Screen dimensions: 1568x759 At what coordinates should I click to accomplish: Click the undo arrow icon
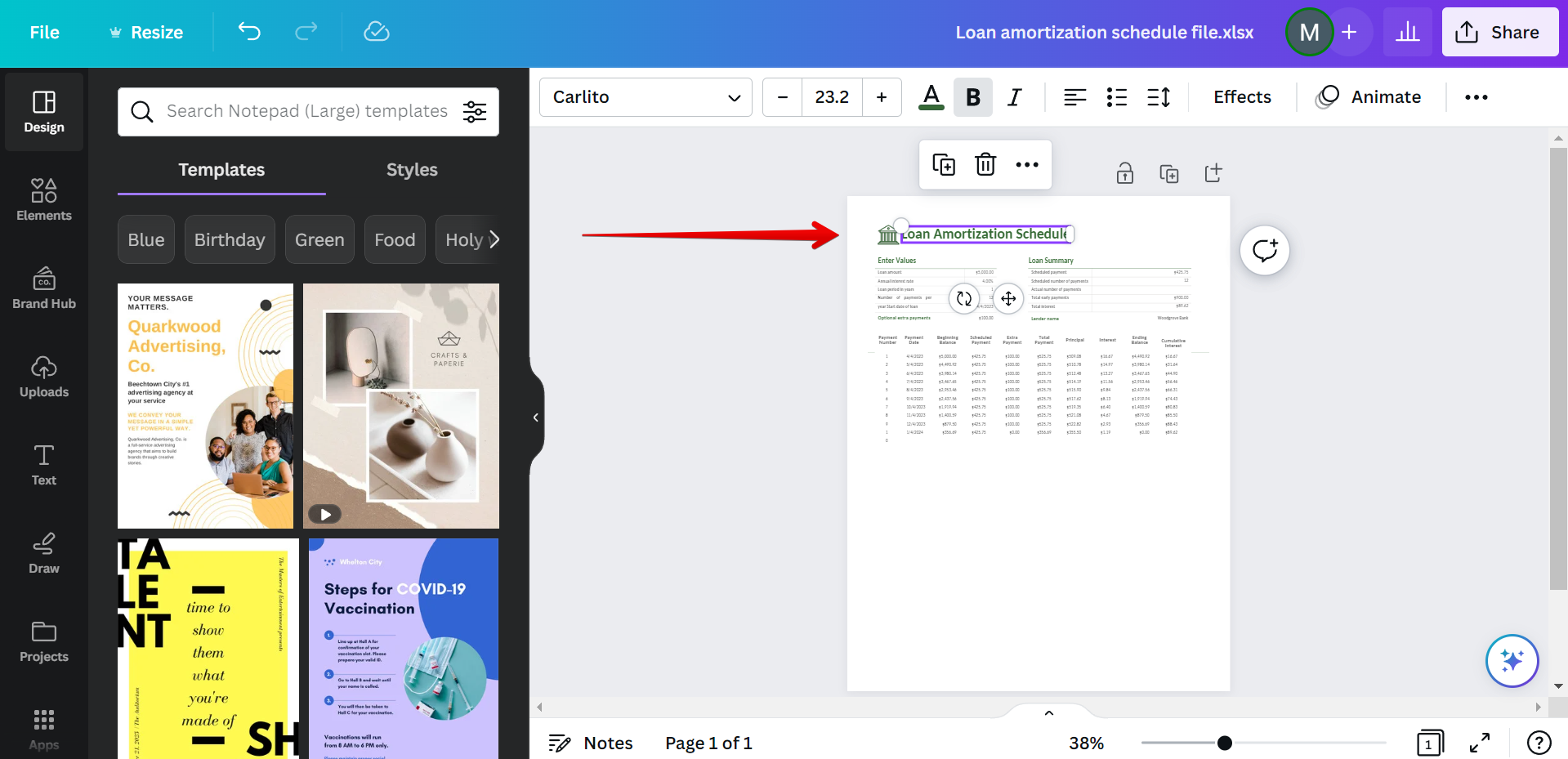click(249, 32)
